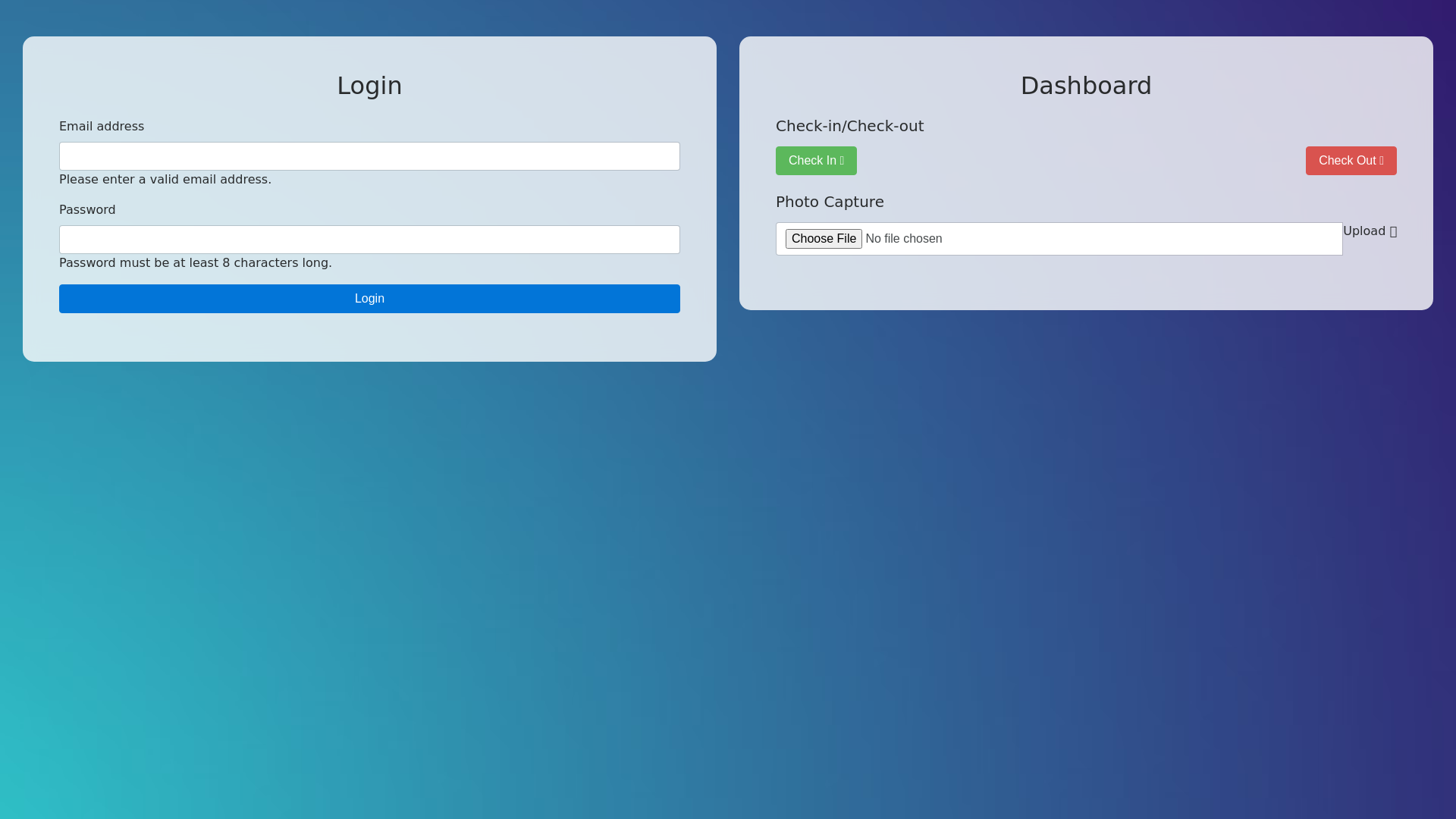Click the password length hint text
Viewport: 1456px width, 819px height.
pyautogui.click(x=196, y=263)
